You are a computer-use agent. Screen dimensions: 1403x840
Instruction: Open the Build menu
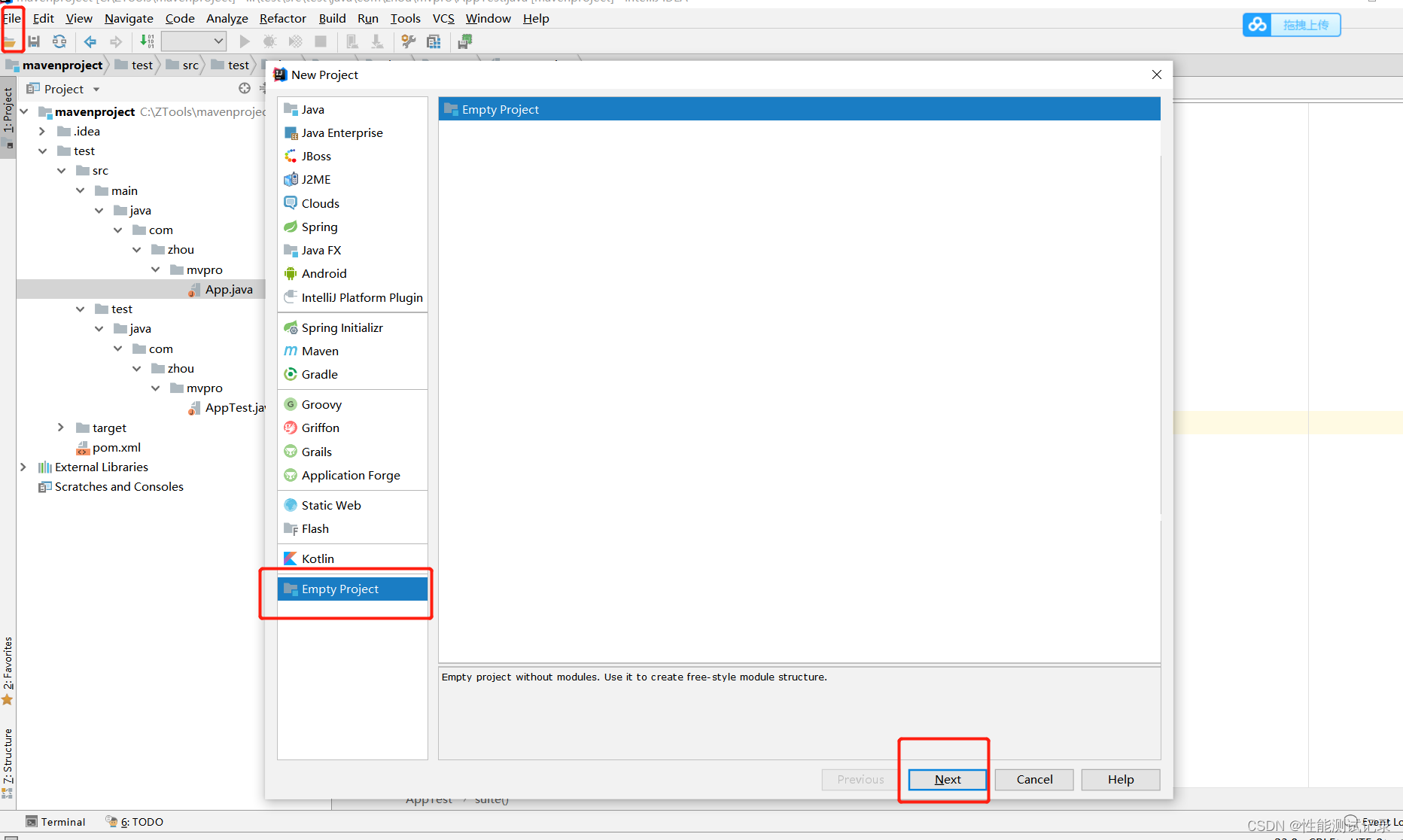(332, 18)
